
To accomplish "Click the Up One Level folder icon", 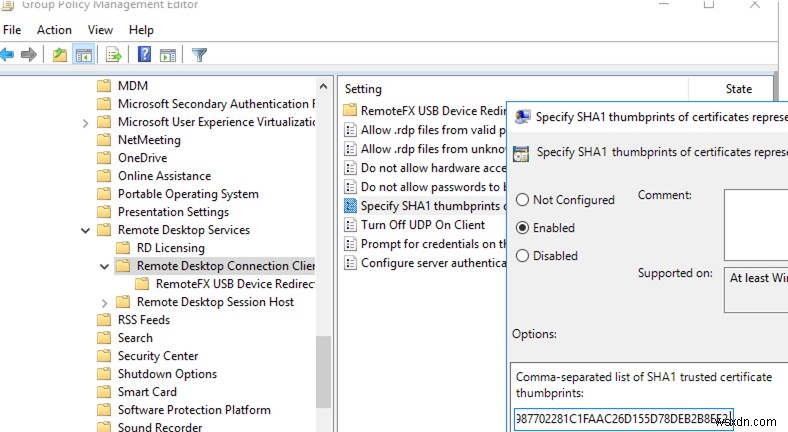I will point(61,55).
